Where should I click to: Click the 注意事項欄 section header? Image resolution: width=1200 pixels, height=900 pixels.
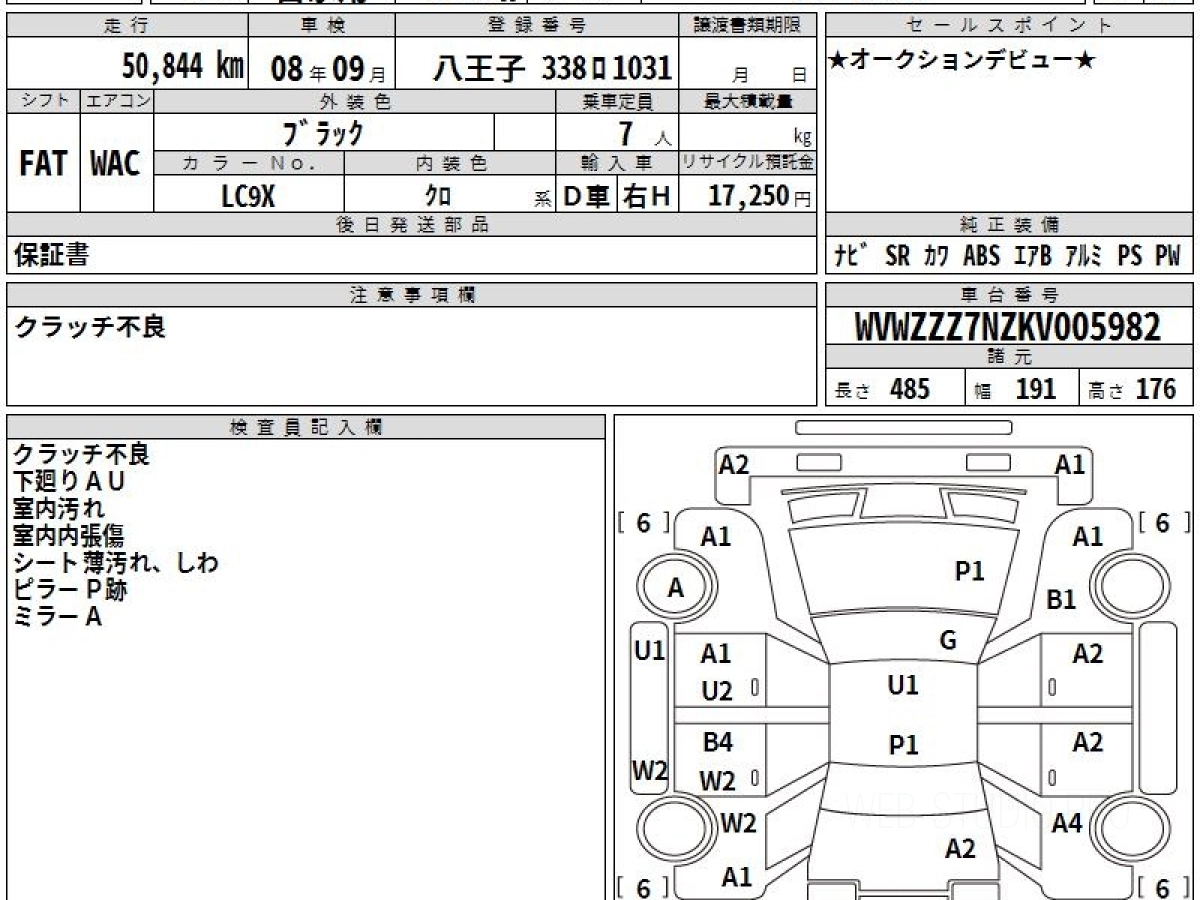pos(411,294)
